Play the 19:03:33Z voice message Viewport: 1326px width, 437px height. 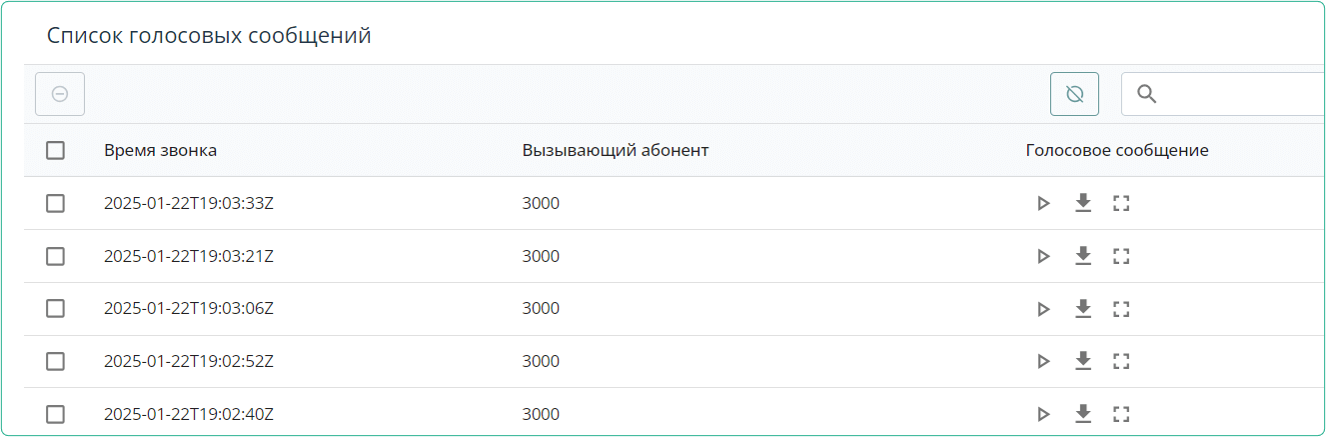tap(1043, 204)
